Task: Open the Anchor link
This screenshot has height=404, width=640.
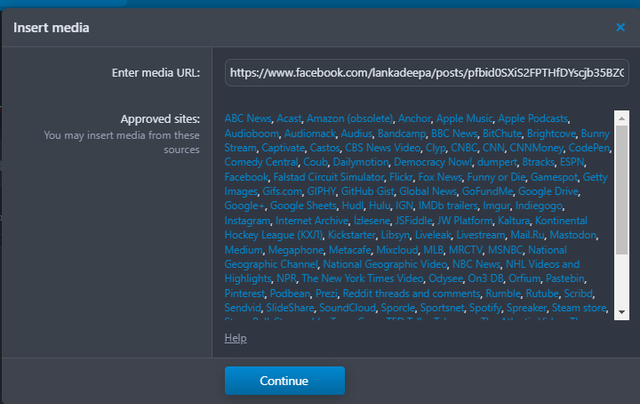Action: click(x=414, y=118)
